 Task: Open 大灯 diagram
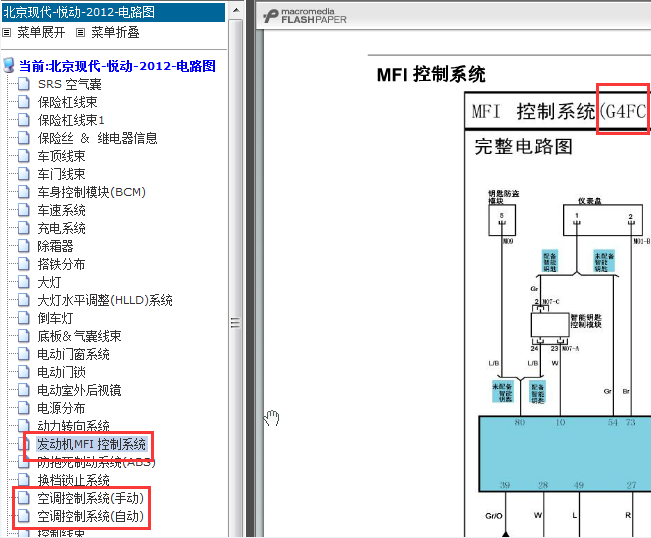click(49, 282)
